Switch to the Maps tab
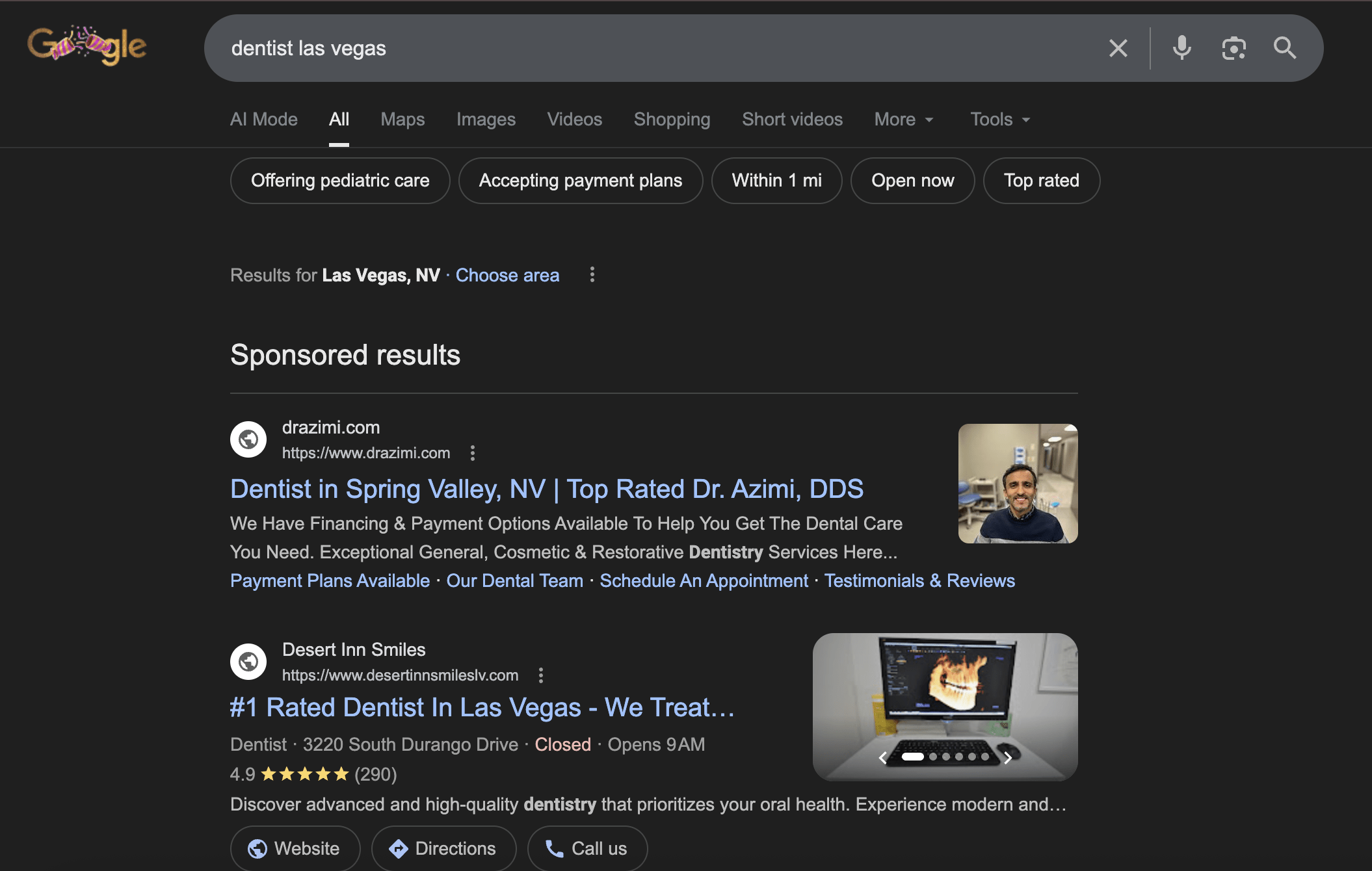The width and height of the screenshot is (1372, 871). tap(402, 120)
